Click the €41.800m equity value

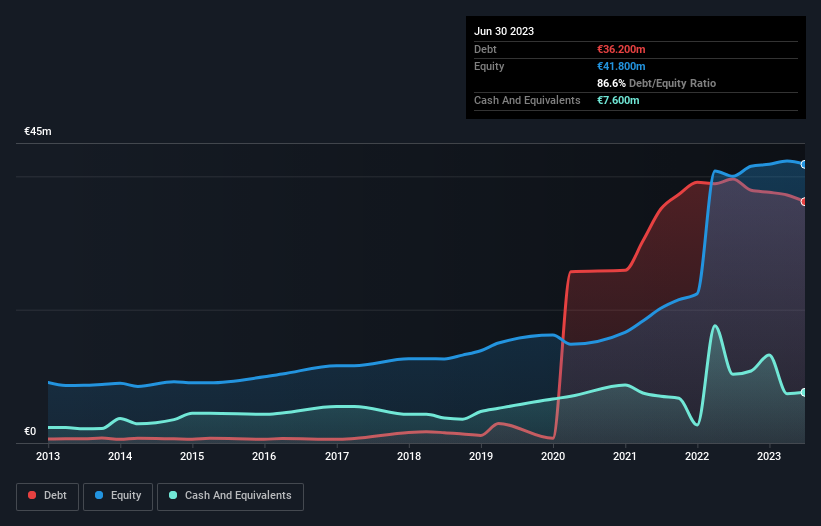[x=621, y=66]
